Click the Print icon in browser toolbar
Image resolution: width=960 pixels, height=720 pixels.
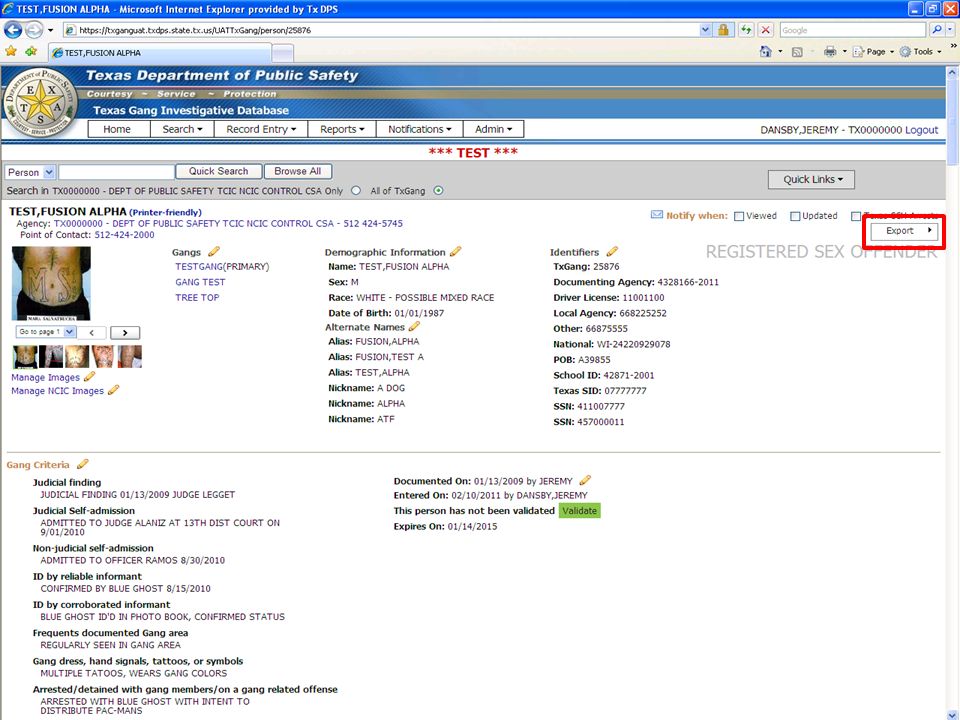click(x=830, y=51)
